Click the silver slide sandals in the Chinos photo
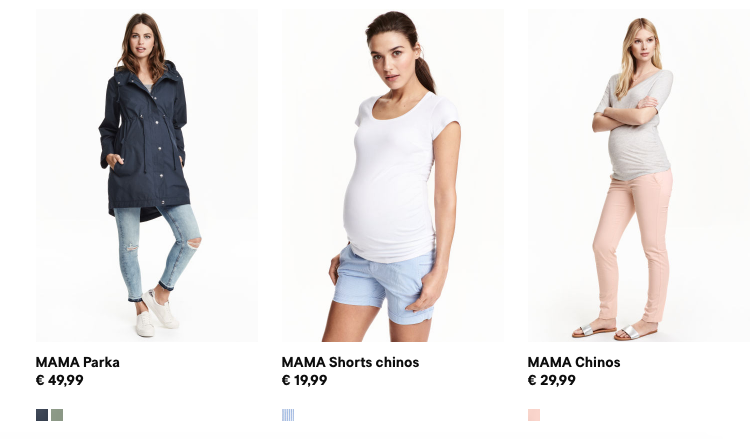The height and width of the screenshot is (439, 753). (x=615, y=331)
